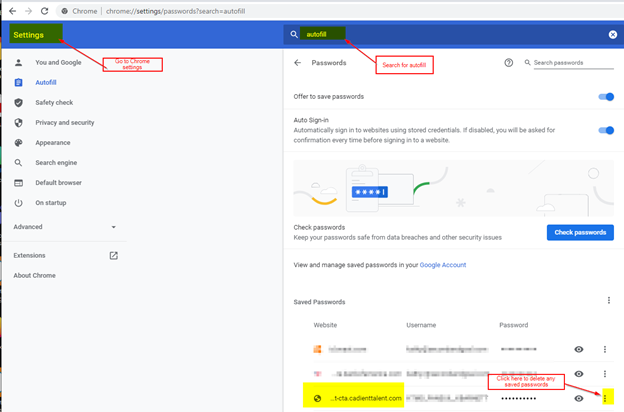Show password for first saved entry
Image resolution: width=624 pixels, height=412 pixels.
coord(579,349)
